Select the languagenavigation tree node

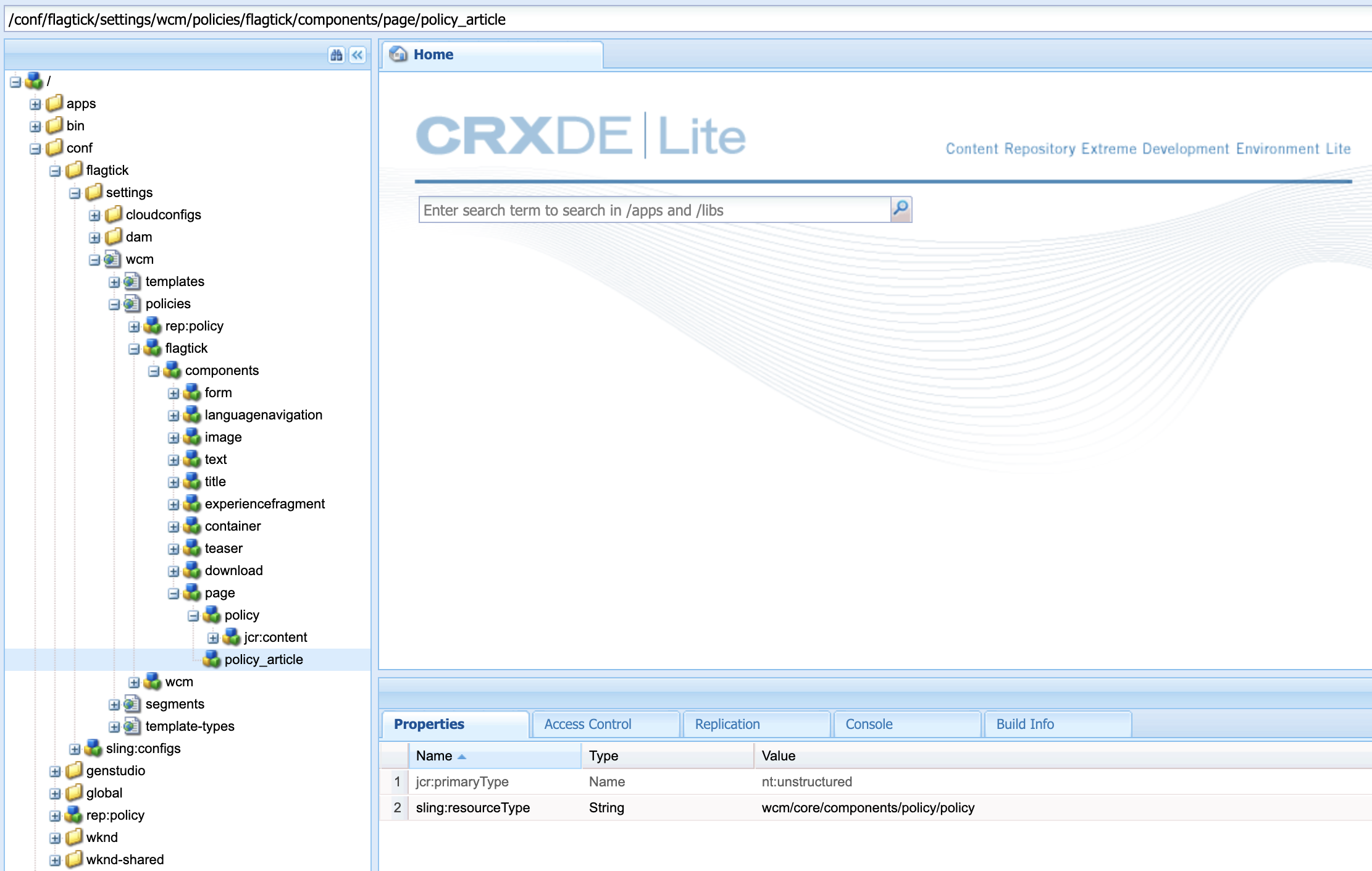coord(263,415)
